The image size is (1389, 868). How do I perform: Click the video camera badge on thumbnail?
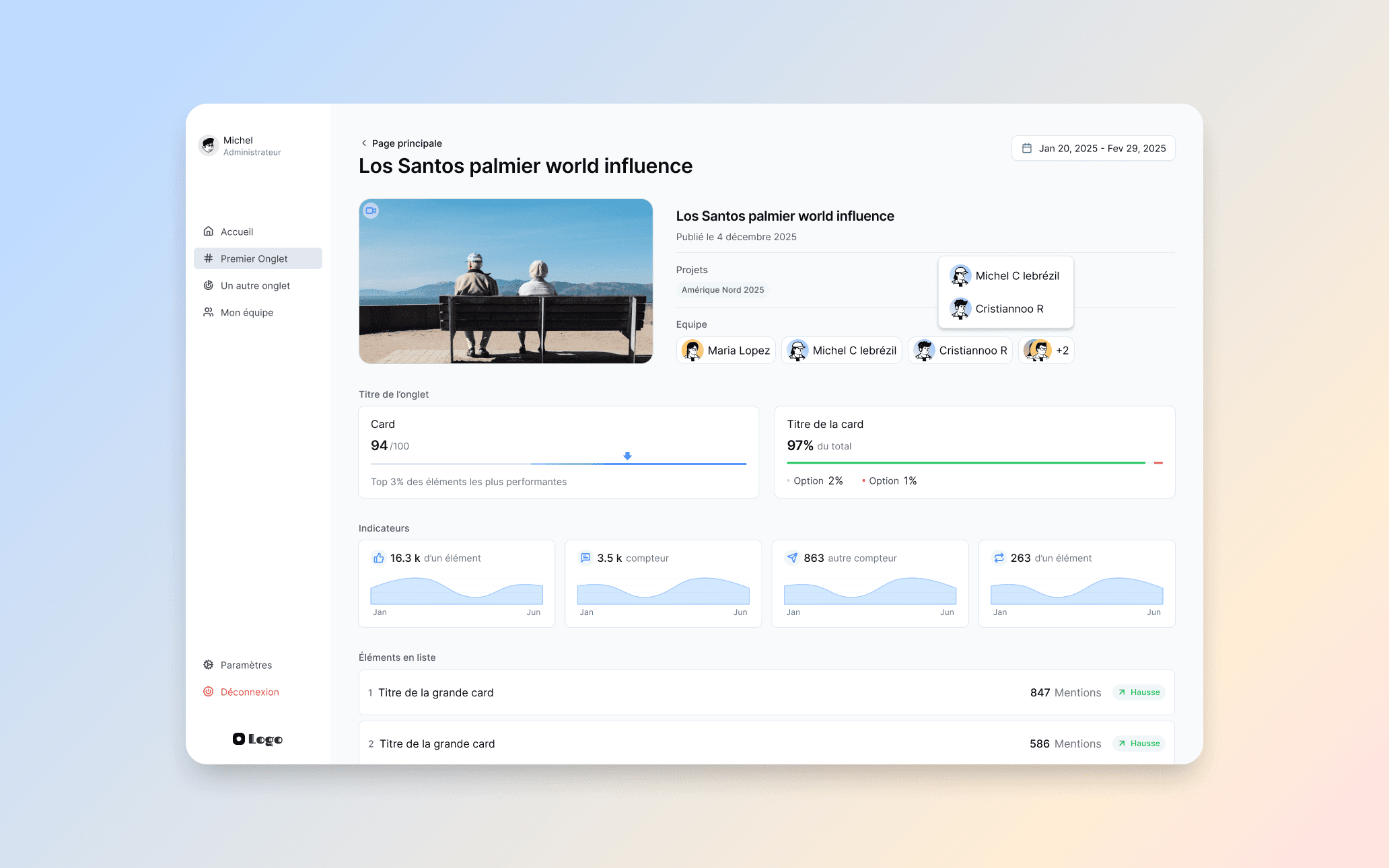[x=371, y=211]
